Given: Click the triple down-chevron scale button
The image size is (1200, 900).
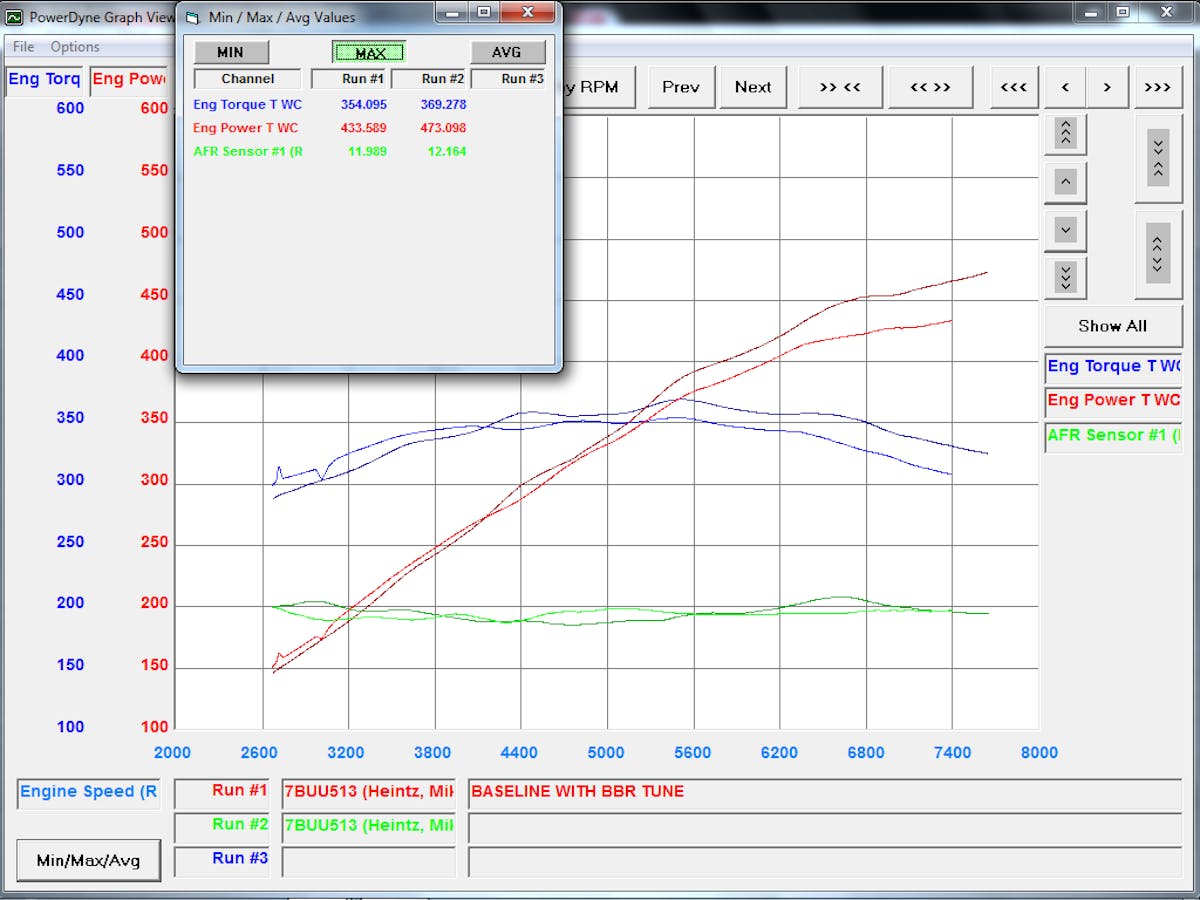Looking at the screenshot, I should (1065, 277).
